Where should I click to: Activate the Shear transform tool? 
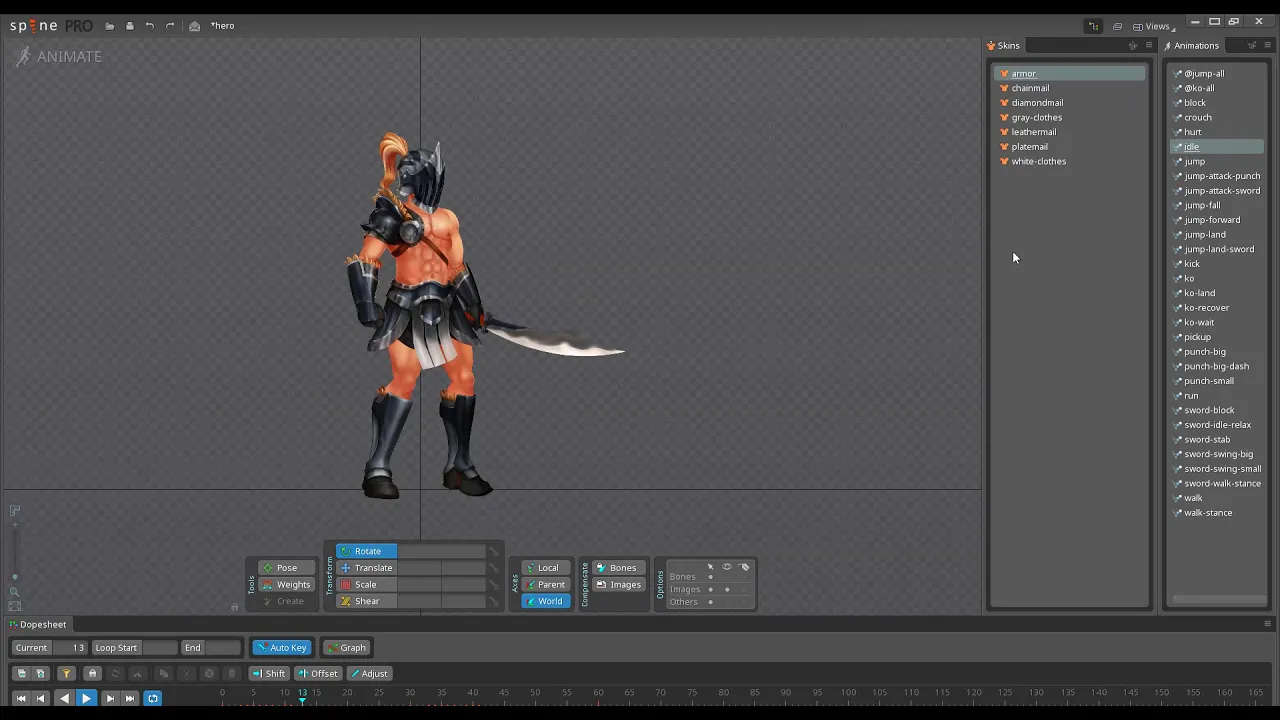366,602
